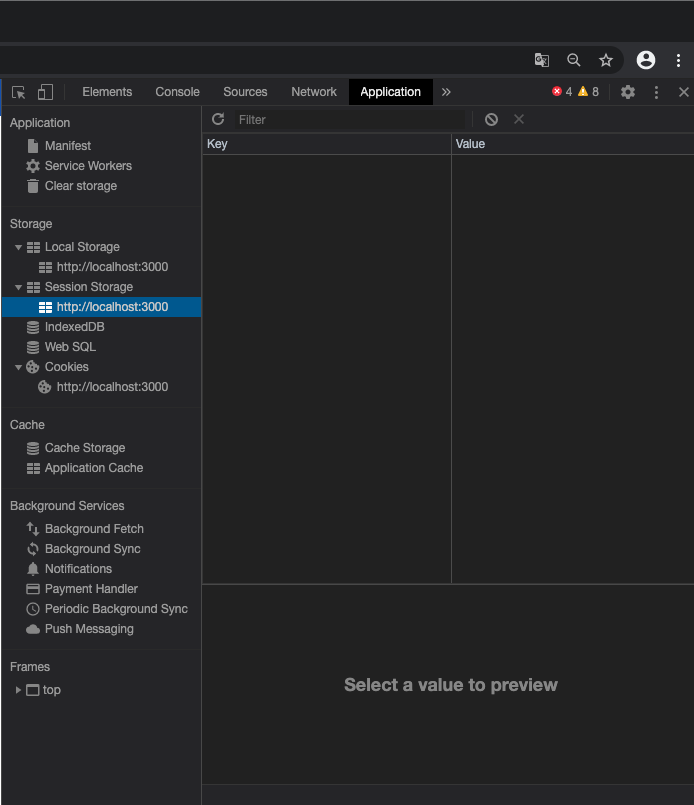Click the inspect element picker icon
This screenshot has width=694, height=805.
click(x=19, y=92)
